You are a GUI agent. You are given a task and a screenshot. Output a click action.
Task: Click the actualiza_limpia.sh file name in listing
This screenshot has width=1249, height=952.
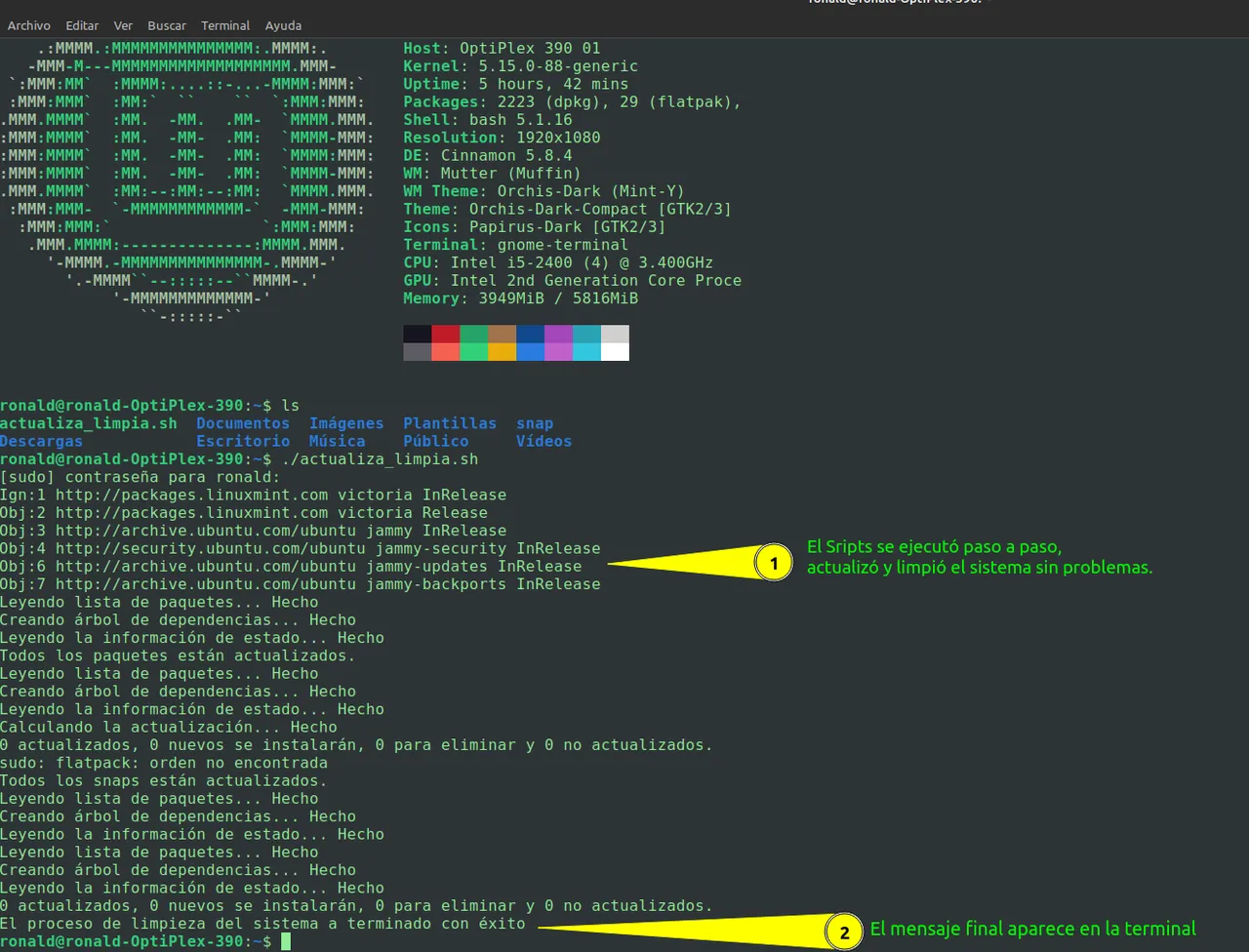(x=89, y=423)
